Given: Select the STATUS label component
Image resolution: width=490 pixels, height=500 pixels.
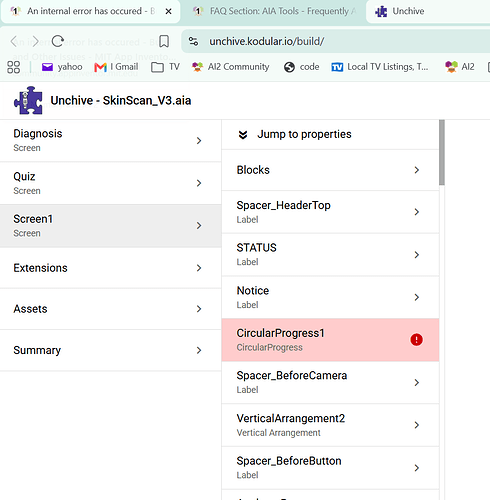Looking at the screenshot, I should coord(330,255).
